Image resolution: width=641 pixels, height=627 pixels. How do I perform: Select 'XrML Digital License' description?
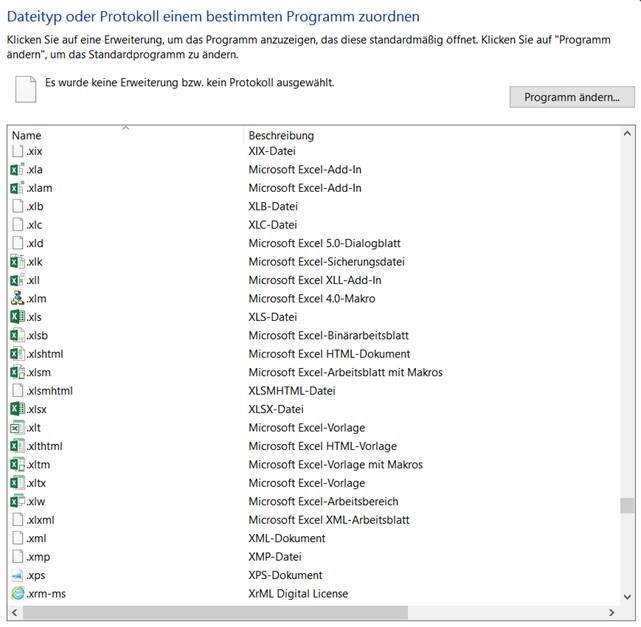[298, 593]
